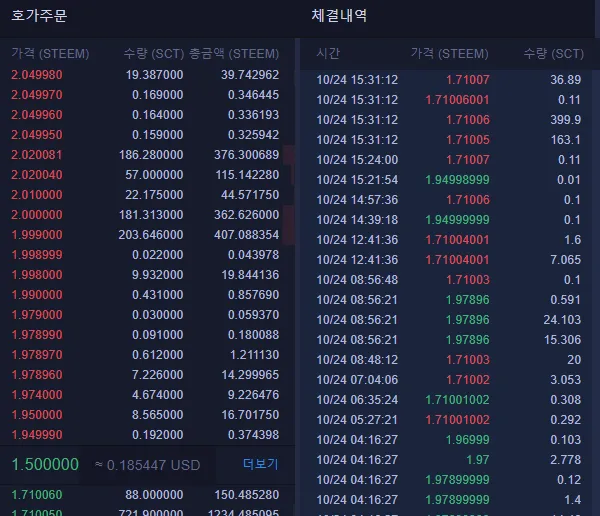Viewport: 600px width, 516px height.
Task: Click the 더보기 link in order book
Action: [261, 464]
